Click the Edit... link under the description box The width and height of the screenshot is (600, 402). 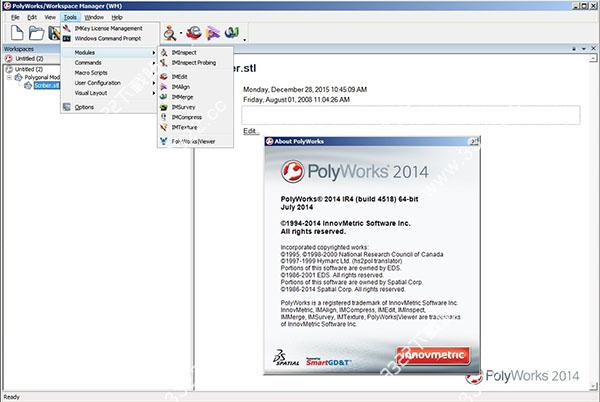click(251, 131)
